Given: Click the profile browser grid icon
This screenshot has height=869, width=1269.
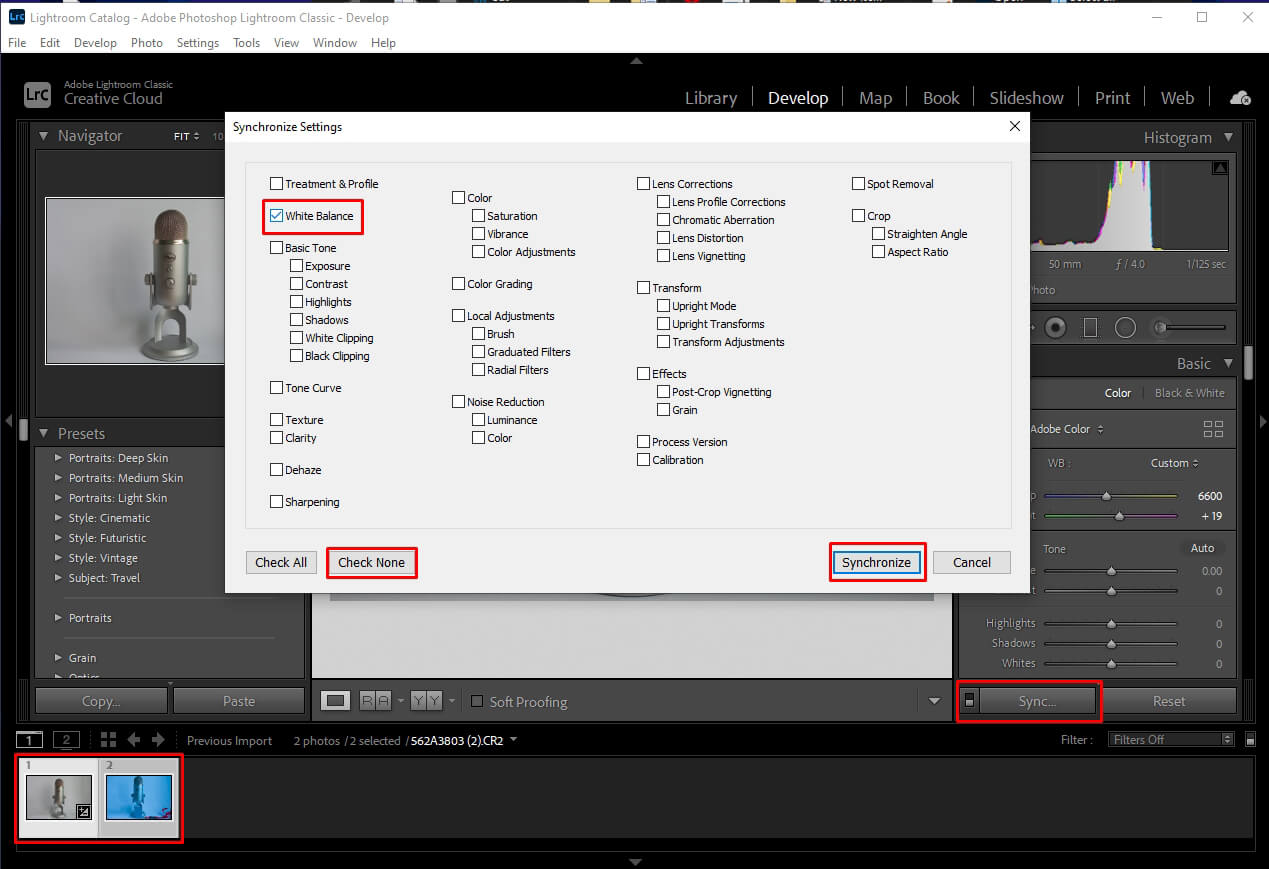Looking at the screenshot, I should pos(1213,429).
